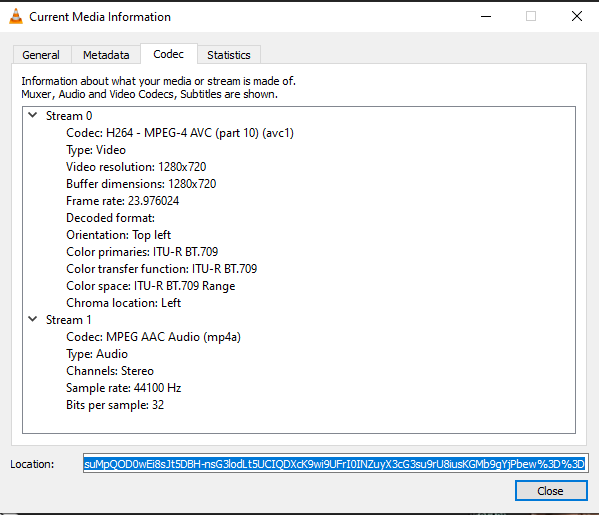Collapse the Stream 1 tree node

click(33, 319)
